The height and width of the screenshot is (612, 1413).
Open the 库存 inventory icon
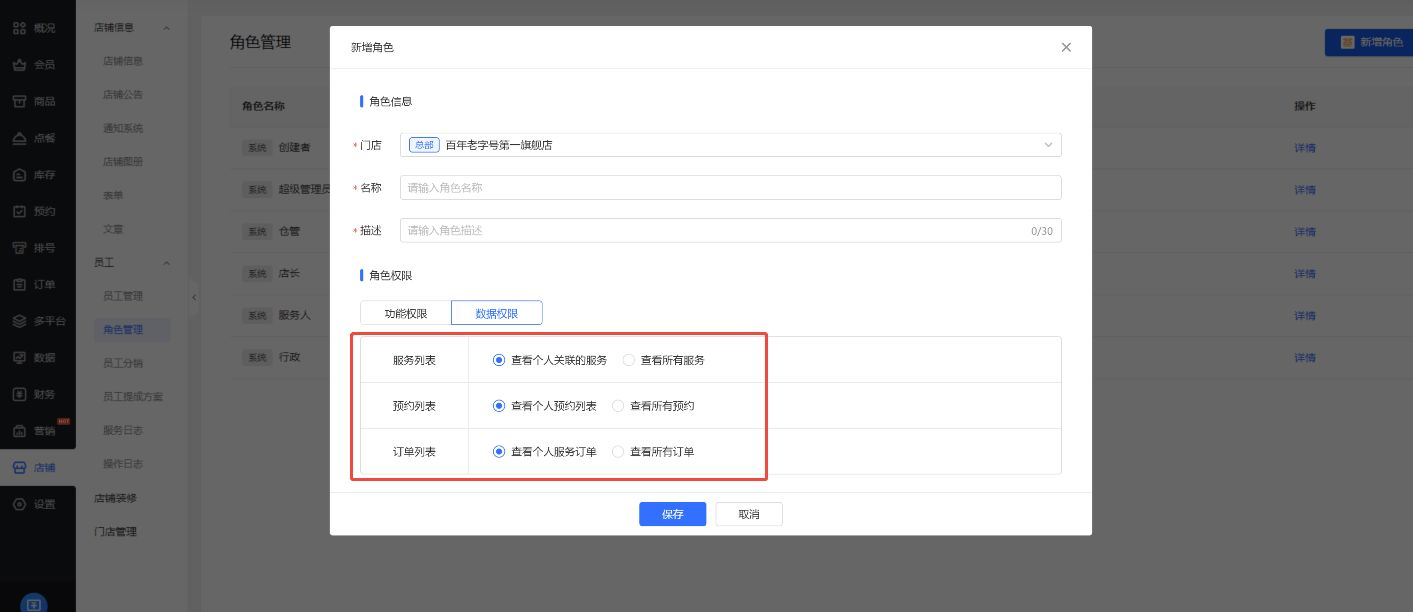click(x=19, y=175)
